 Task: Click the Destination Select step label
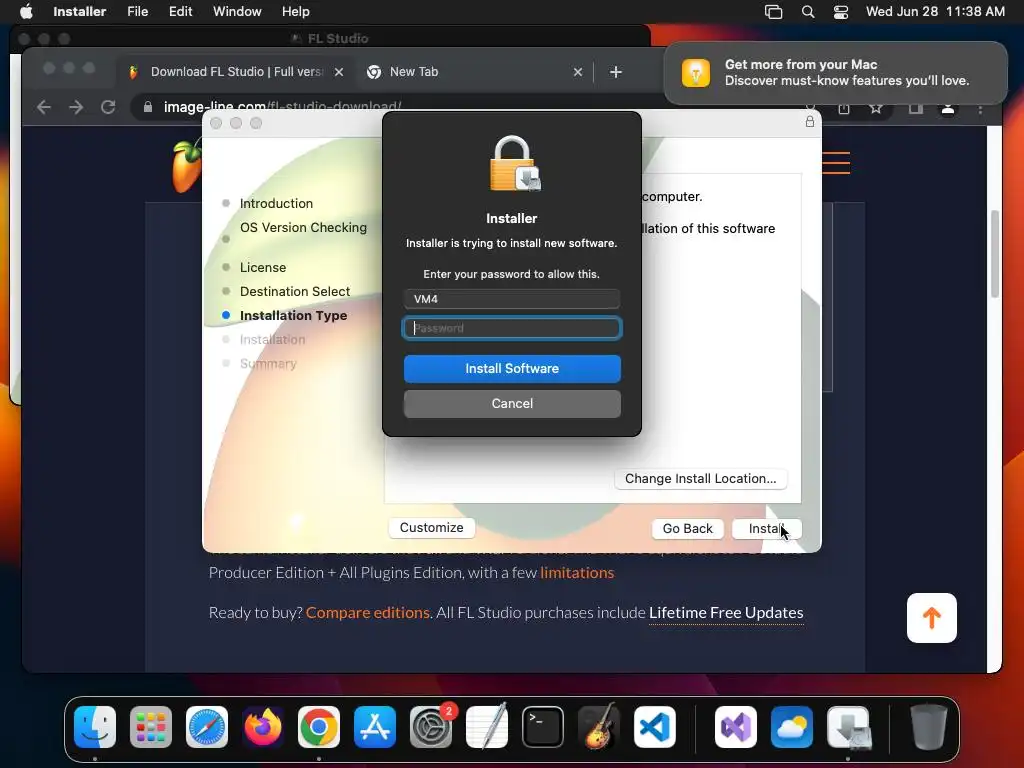pos(295,291)
